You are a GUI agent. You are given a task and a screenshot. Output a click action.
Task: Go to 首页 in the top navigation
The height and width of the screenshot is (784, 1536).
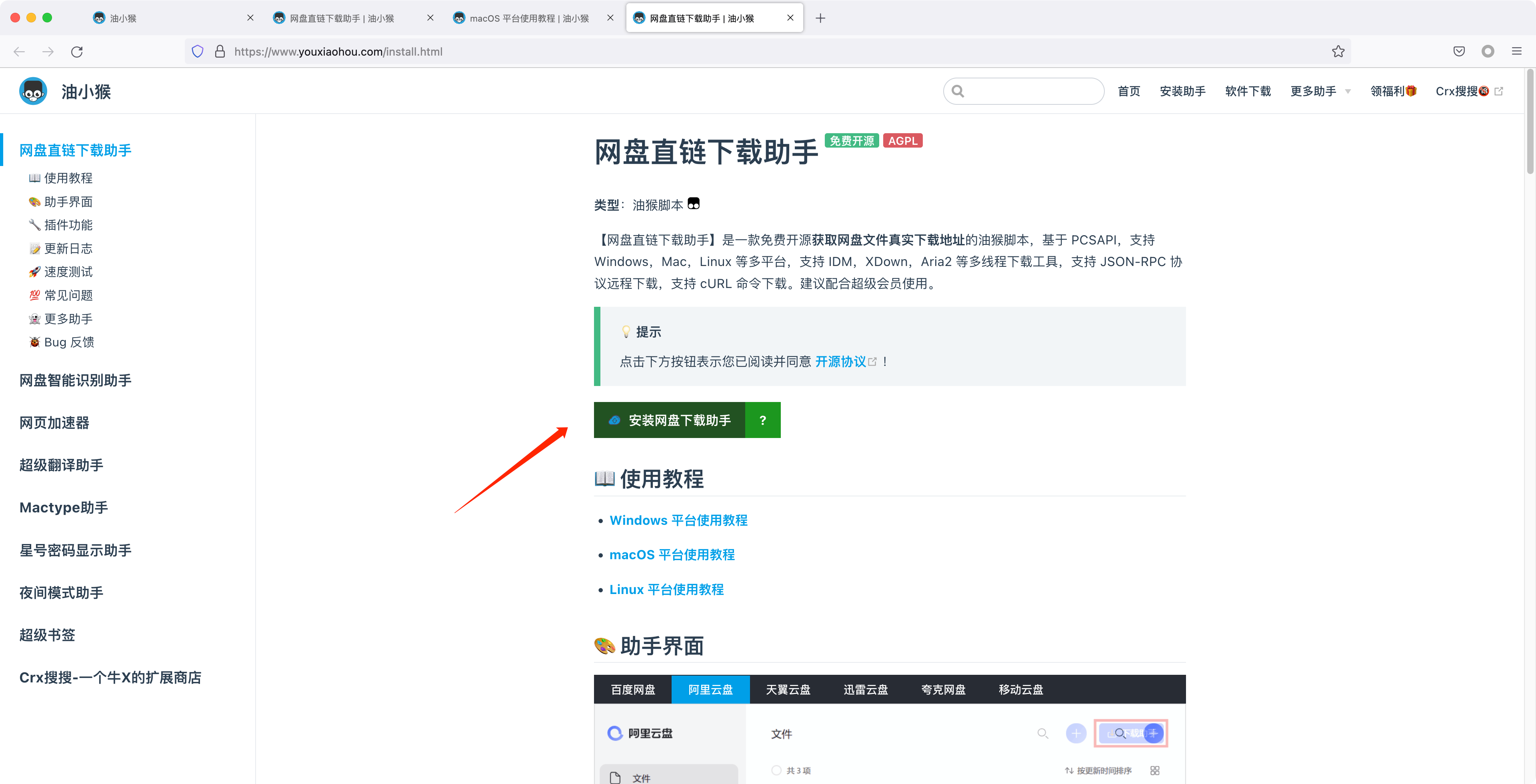[1129, 91]
